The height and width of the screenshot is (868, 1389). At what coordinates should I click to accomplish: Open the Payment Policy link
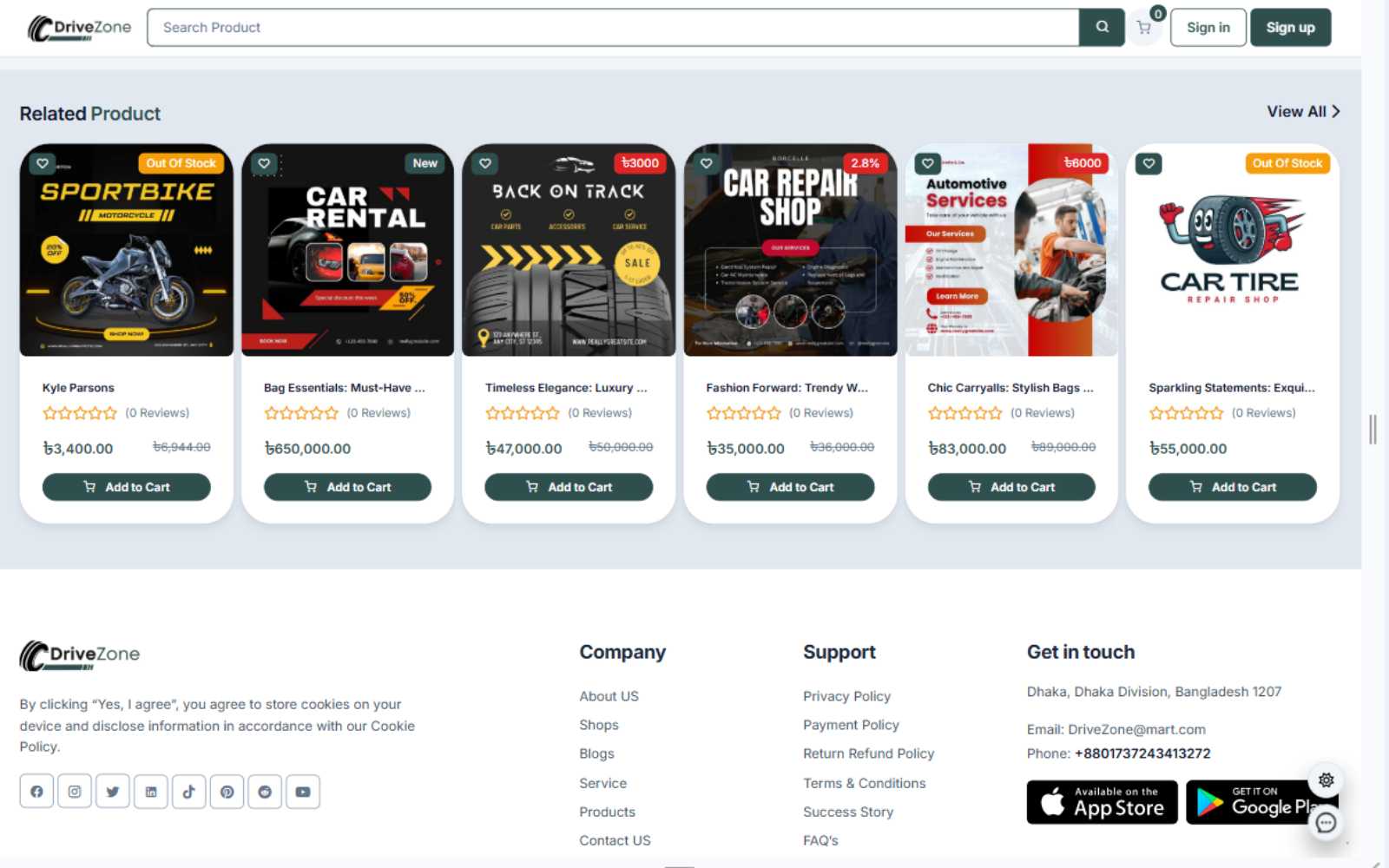point(851,725)
